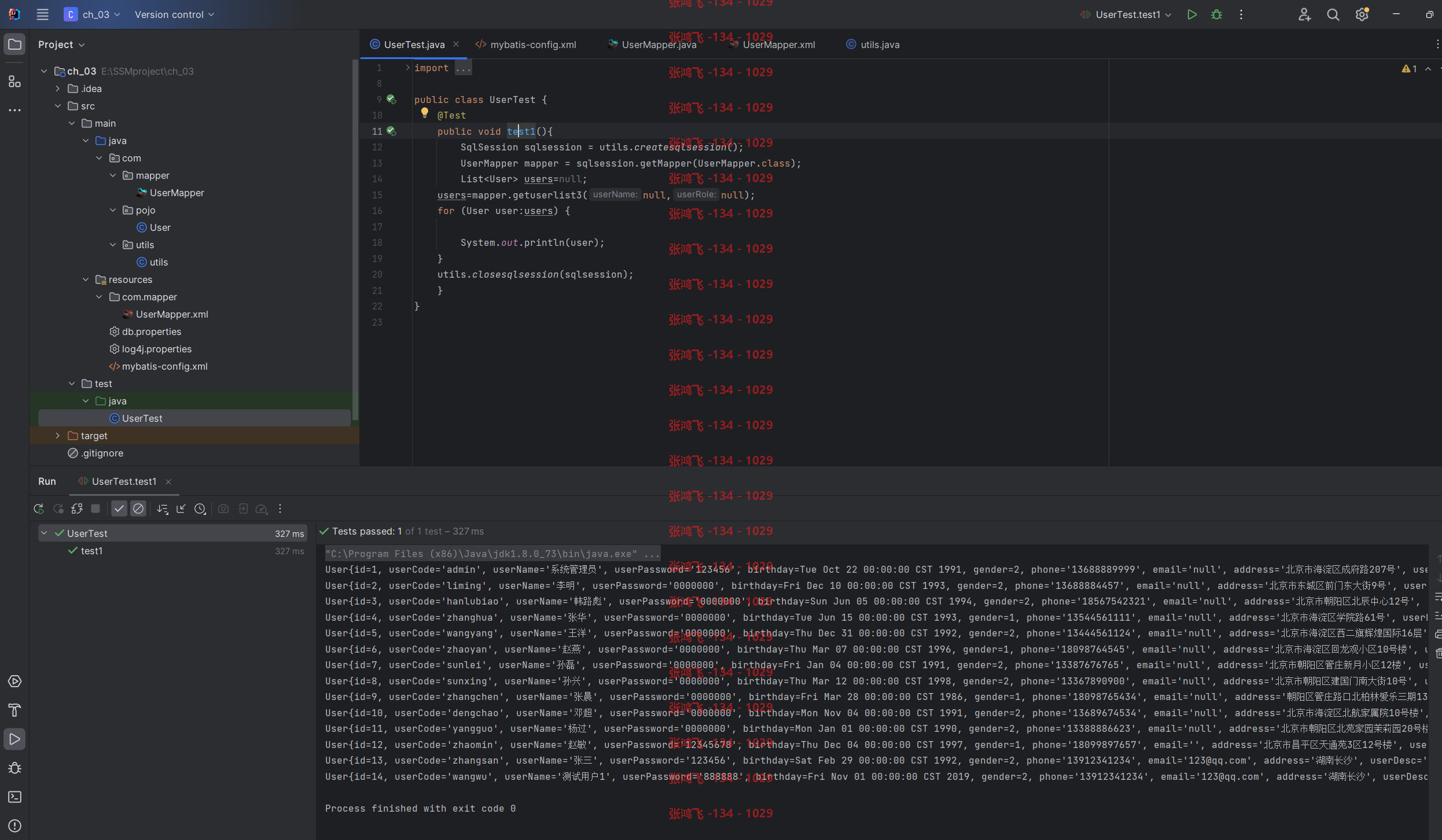This screenshot has height=840, width=1442.
Task: Run UserTest.test1 with the green play button
Action: tap(1191, 14)
